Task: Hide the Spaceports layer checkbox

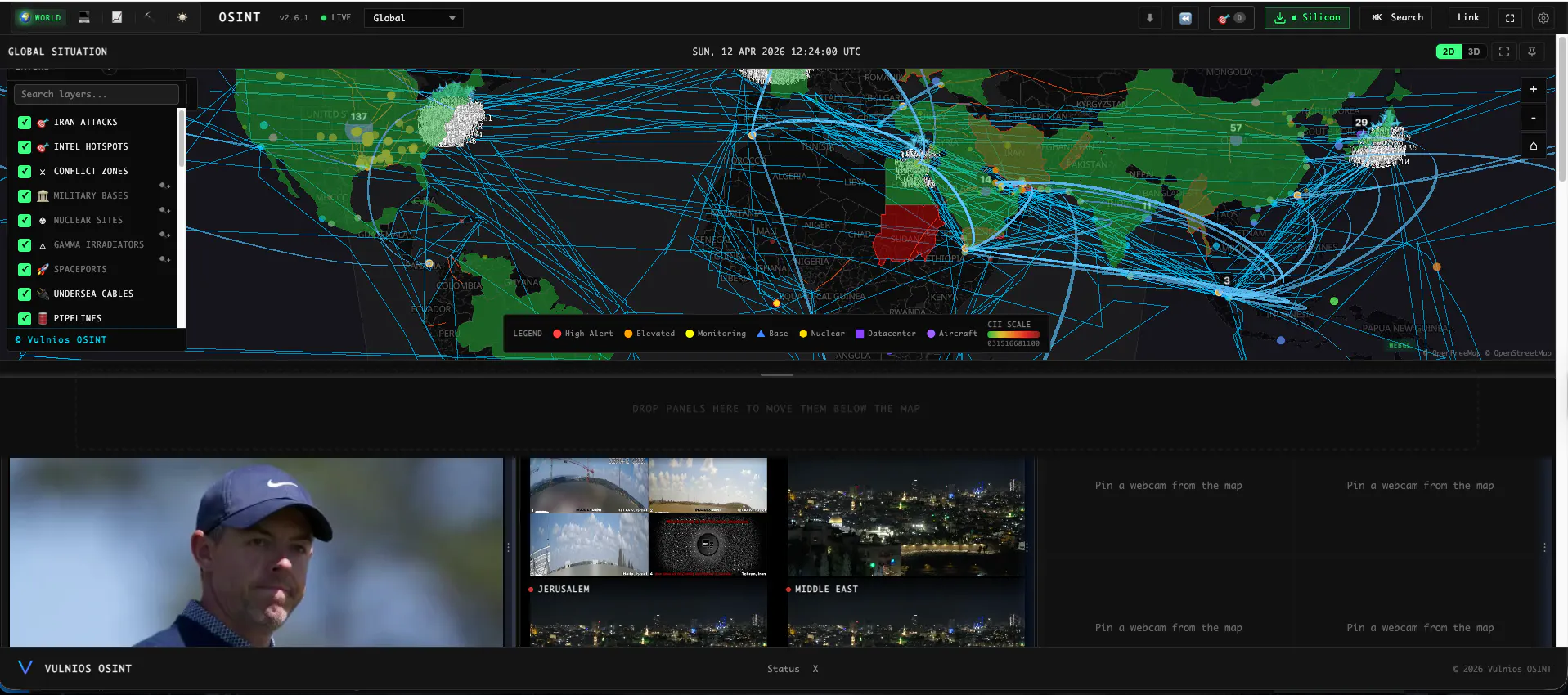Action: 25,270
